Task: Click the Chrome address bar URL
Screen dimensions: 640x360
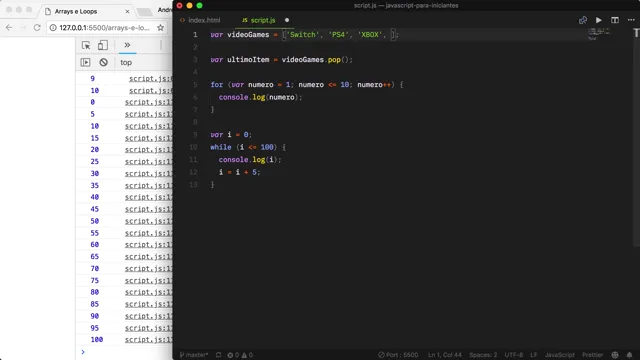Action: (x=104, y=28)
